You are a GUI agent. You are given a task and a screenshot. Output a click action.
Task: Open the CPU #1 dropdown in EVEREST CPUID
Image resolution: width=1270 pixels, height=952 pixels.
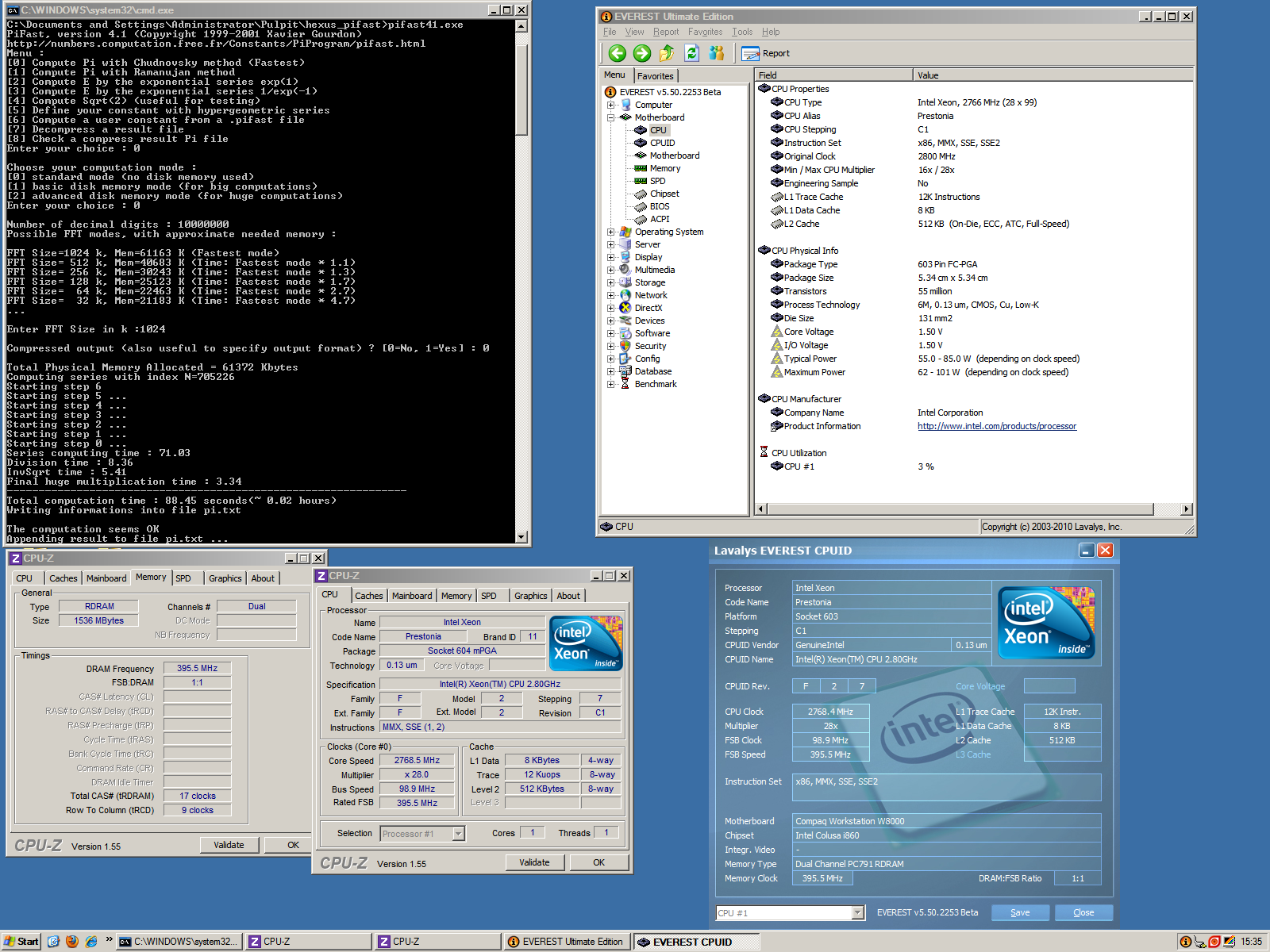857,913
